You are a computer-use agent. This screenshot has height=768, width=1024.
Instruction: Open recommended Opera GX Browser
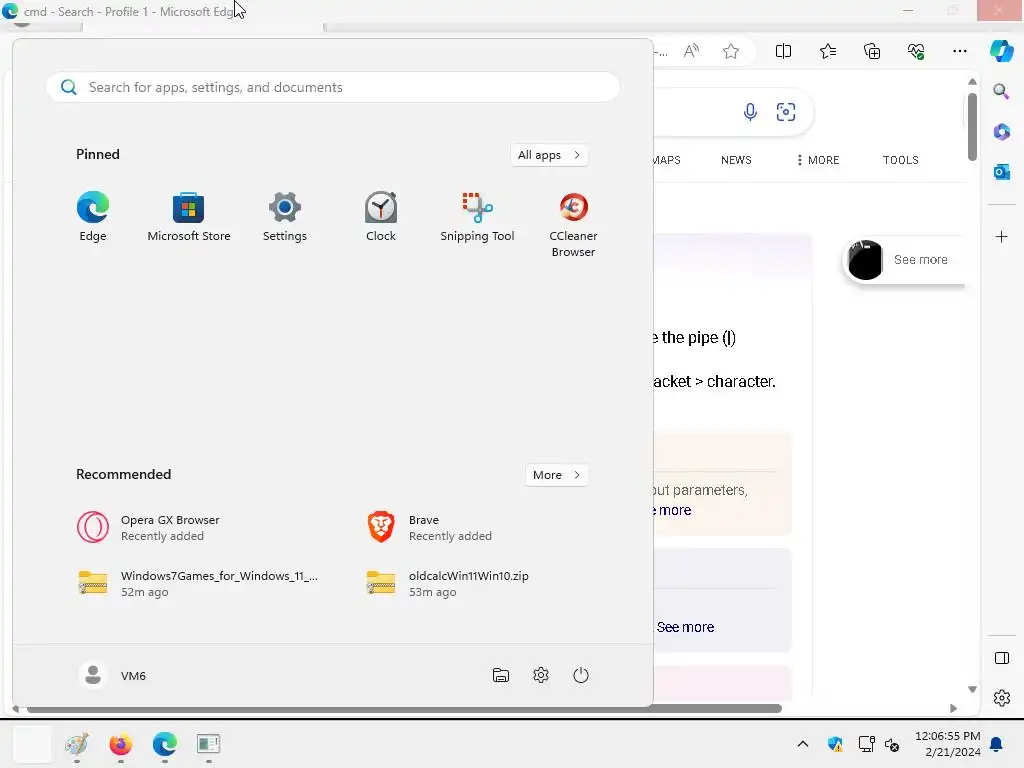tap(148, 528)
